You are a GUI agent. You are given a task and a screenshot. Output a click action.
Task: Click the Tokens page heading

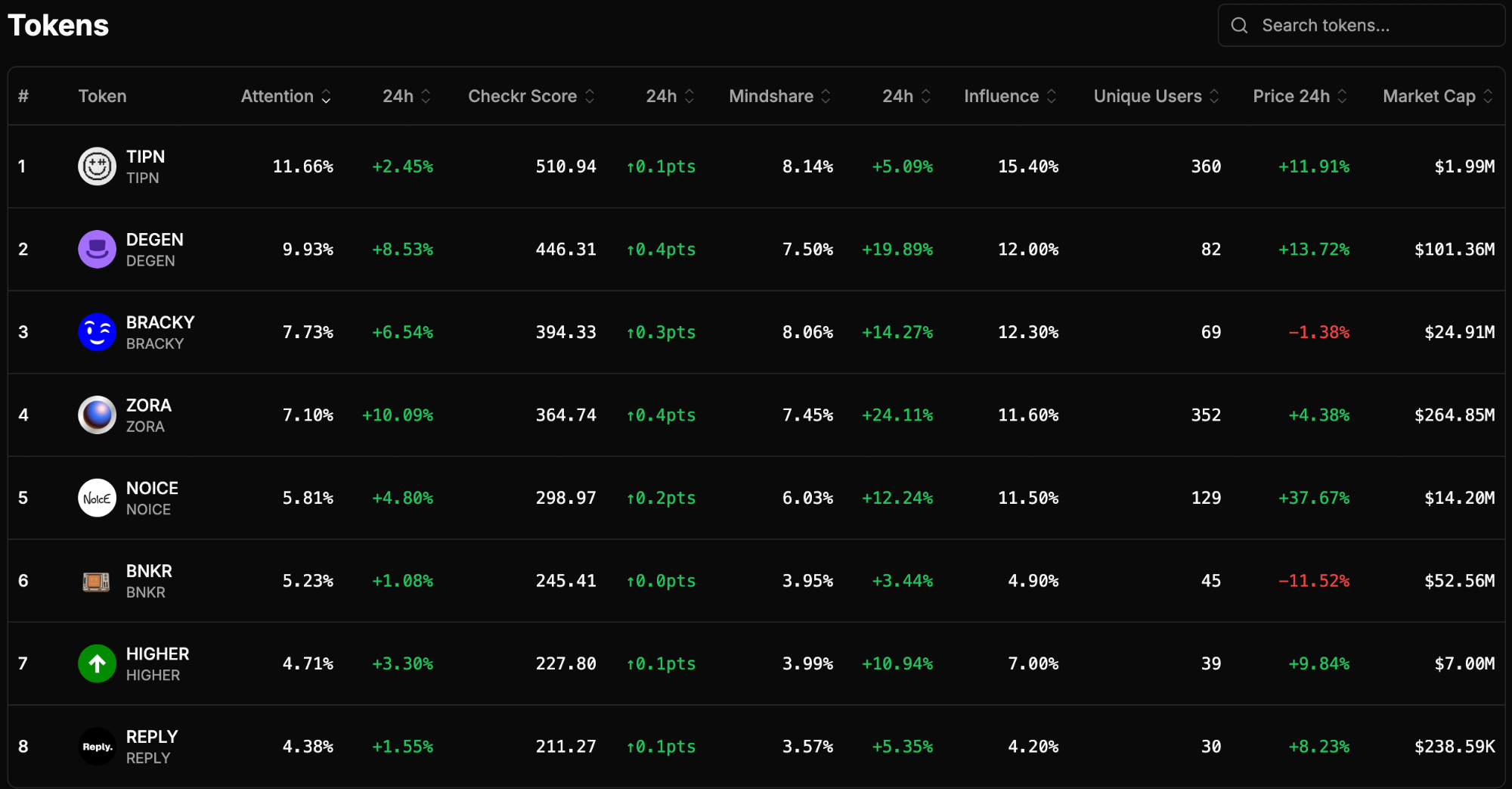point(58,26)
